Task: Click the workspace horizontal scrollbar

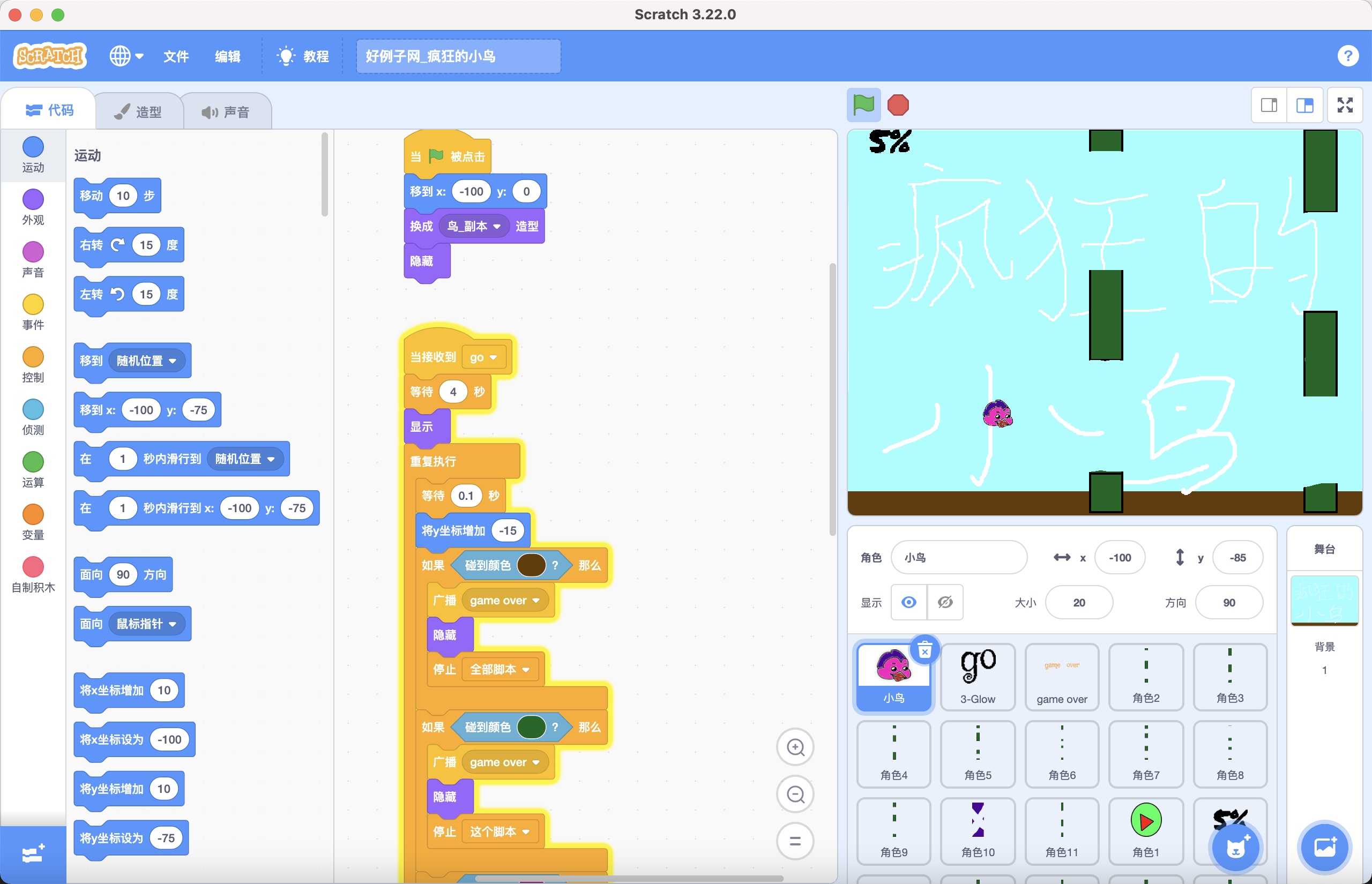Action: (x=629, y=878)
